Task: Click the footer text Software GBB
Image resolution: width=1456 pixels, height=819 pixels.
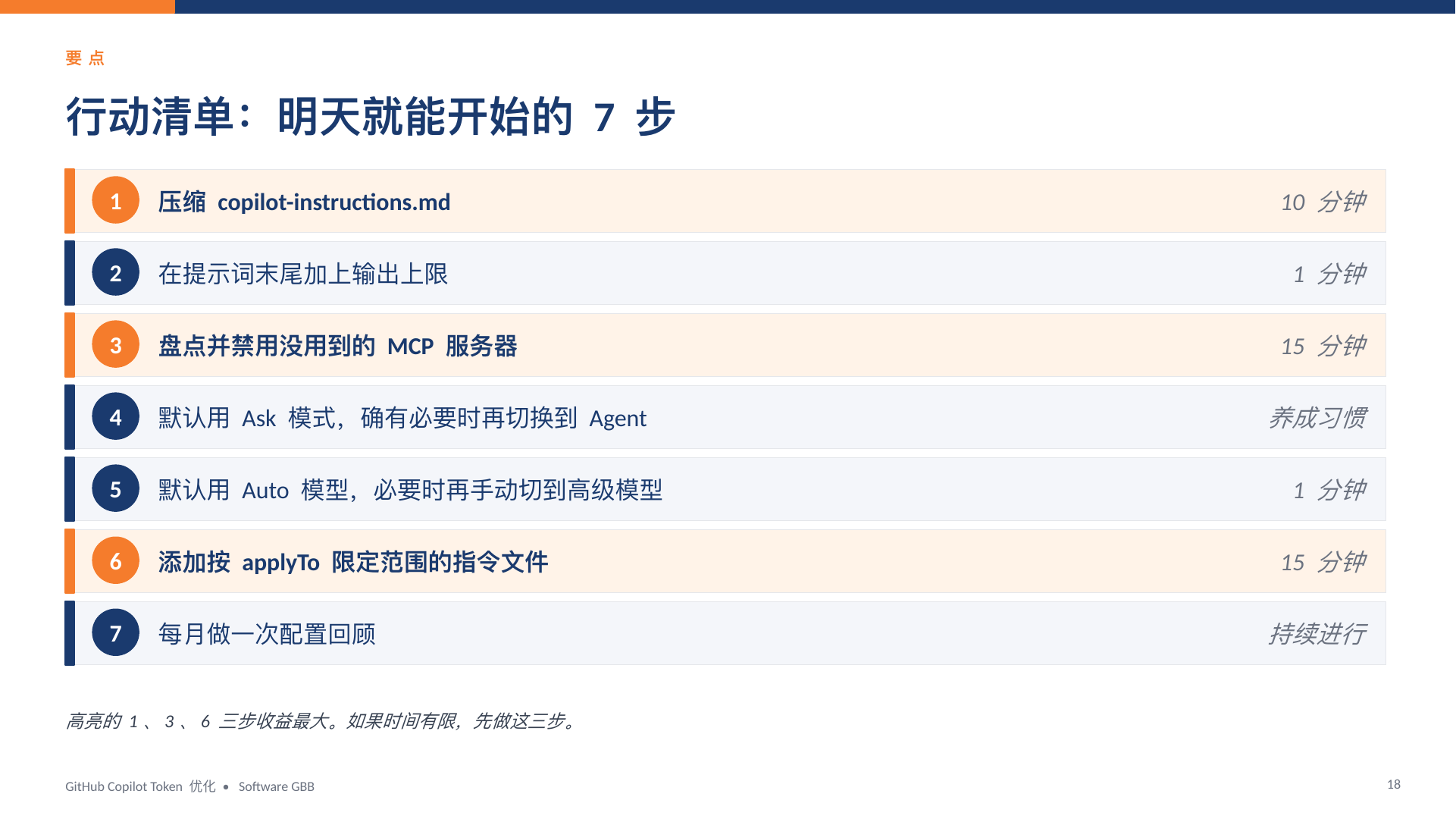Action: [276, 786]
